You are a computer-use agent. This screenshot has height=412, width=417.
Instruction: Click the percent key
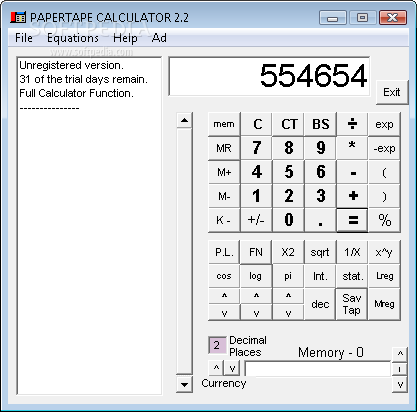click(384, 220)
